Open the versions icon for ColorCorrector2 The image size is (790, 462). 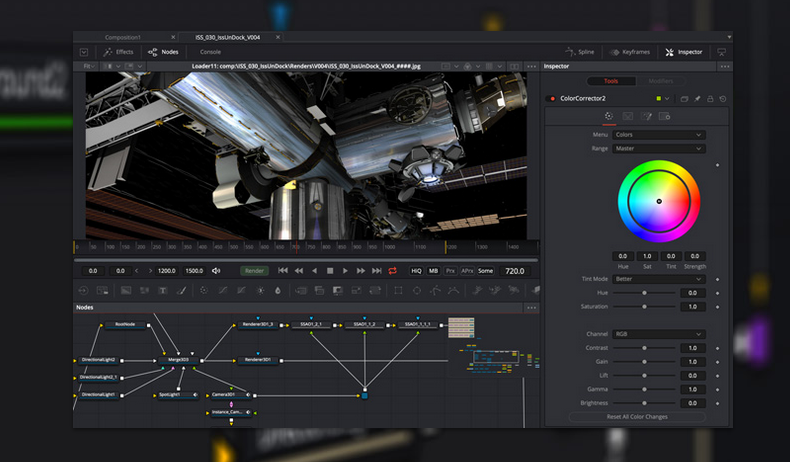coord(684,99)
